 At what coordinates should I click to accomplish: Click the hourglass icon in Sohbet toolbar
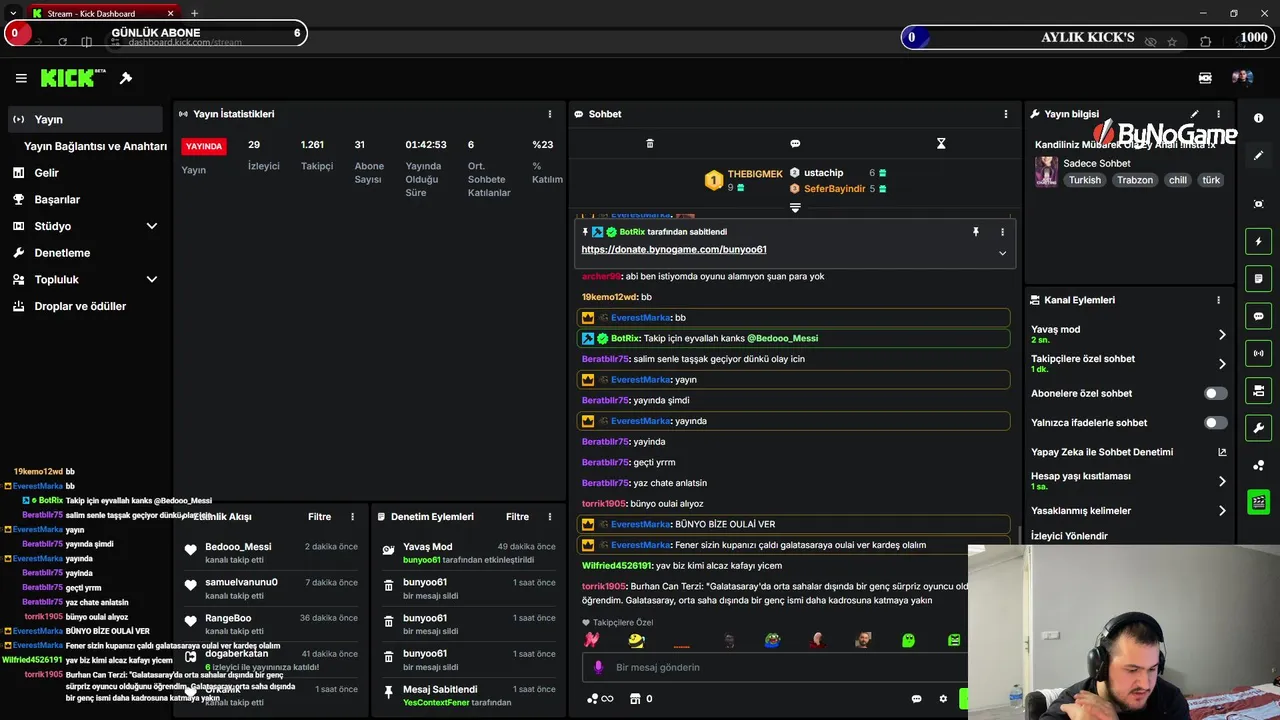tap(941, 144)
